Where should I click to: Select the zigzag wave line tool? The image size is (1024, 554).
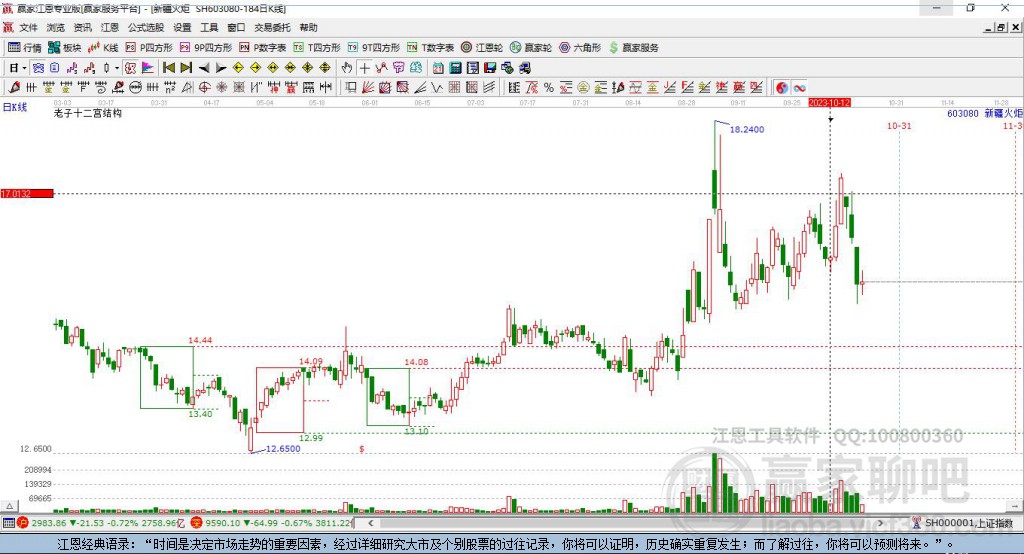click(437, 88)
